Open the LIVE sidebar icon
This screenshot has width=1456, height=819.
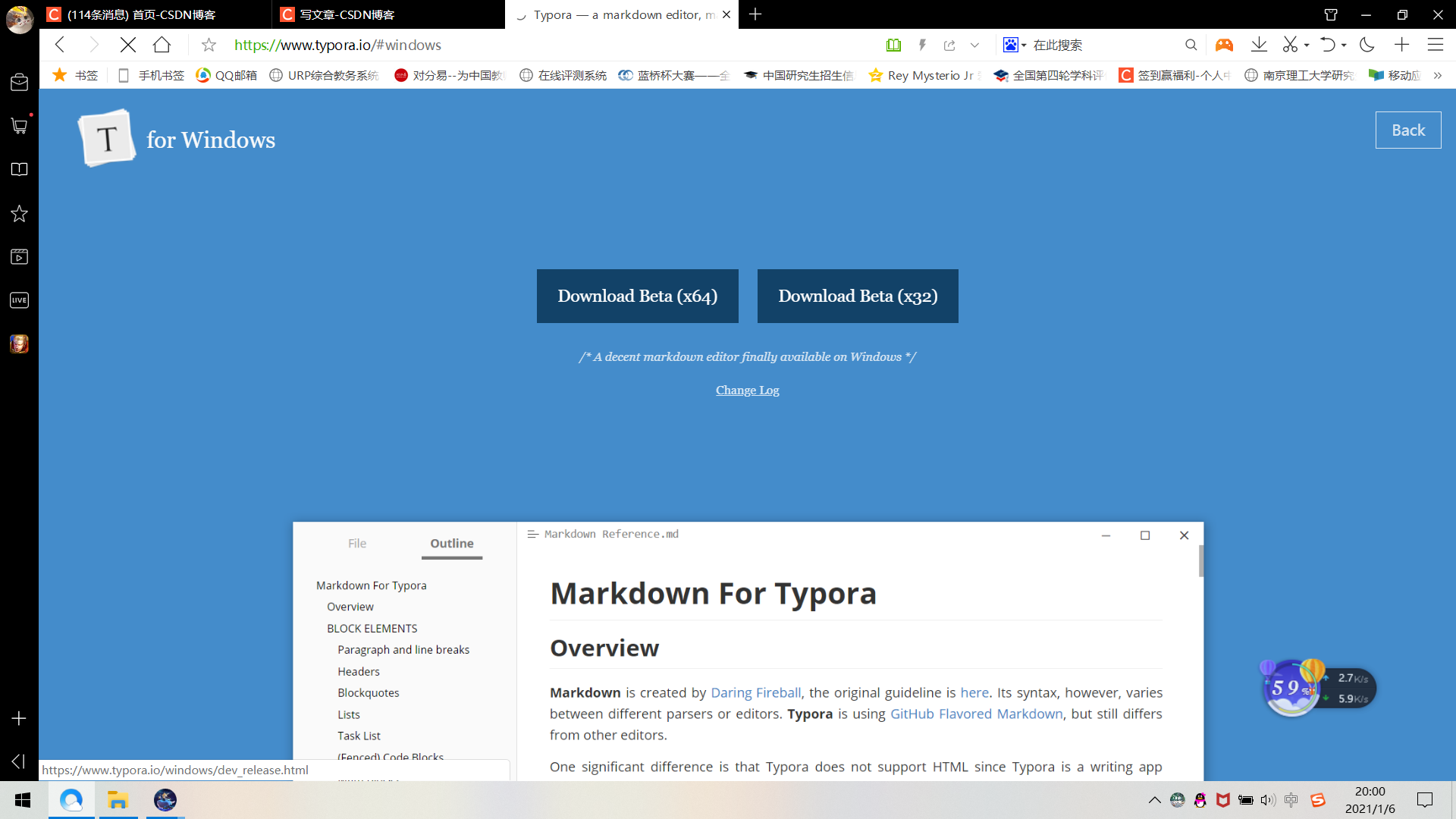19,300
